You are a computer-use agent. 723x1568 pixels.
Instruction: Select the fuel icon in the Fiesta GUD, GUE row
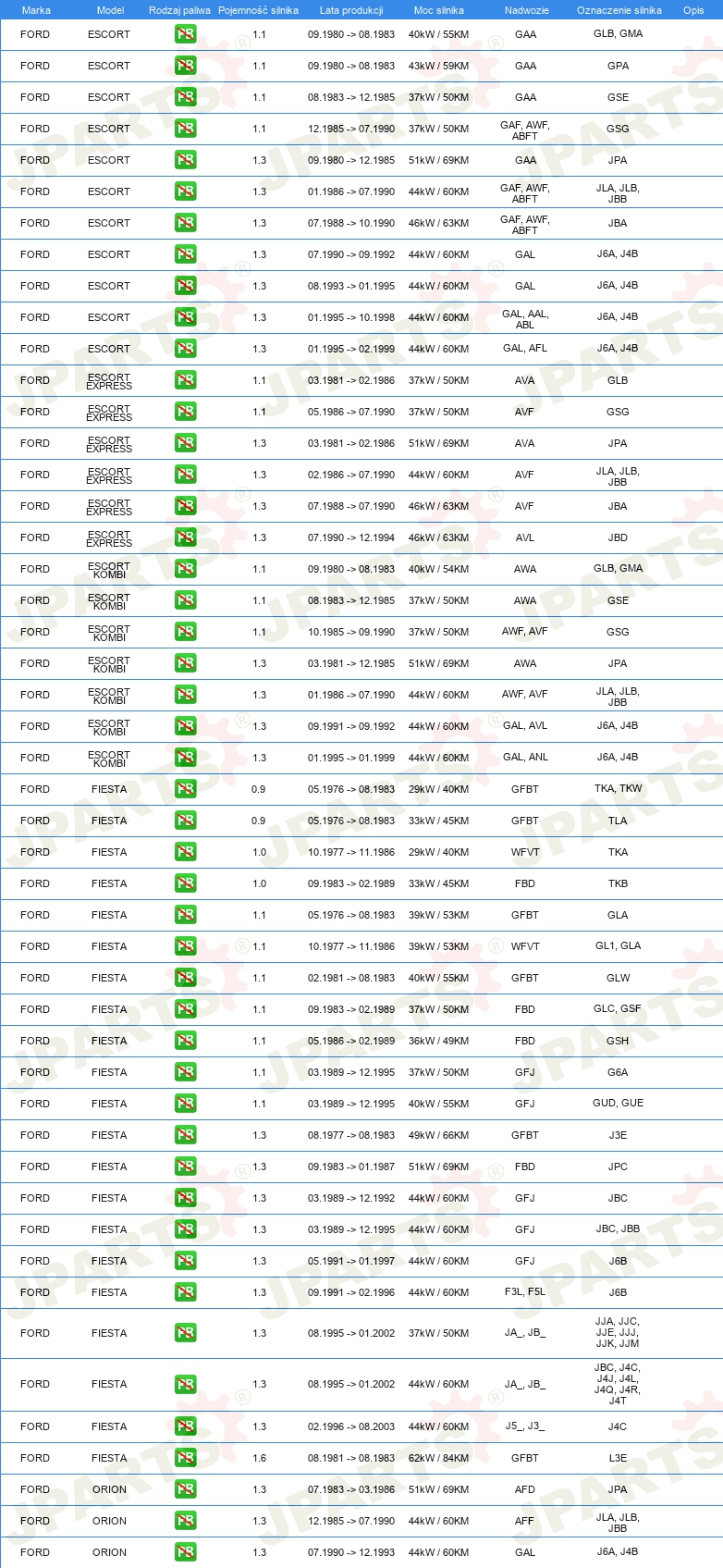tap(185, 1104)
